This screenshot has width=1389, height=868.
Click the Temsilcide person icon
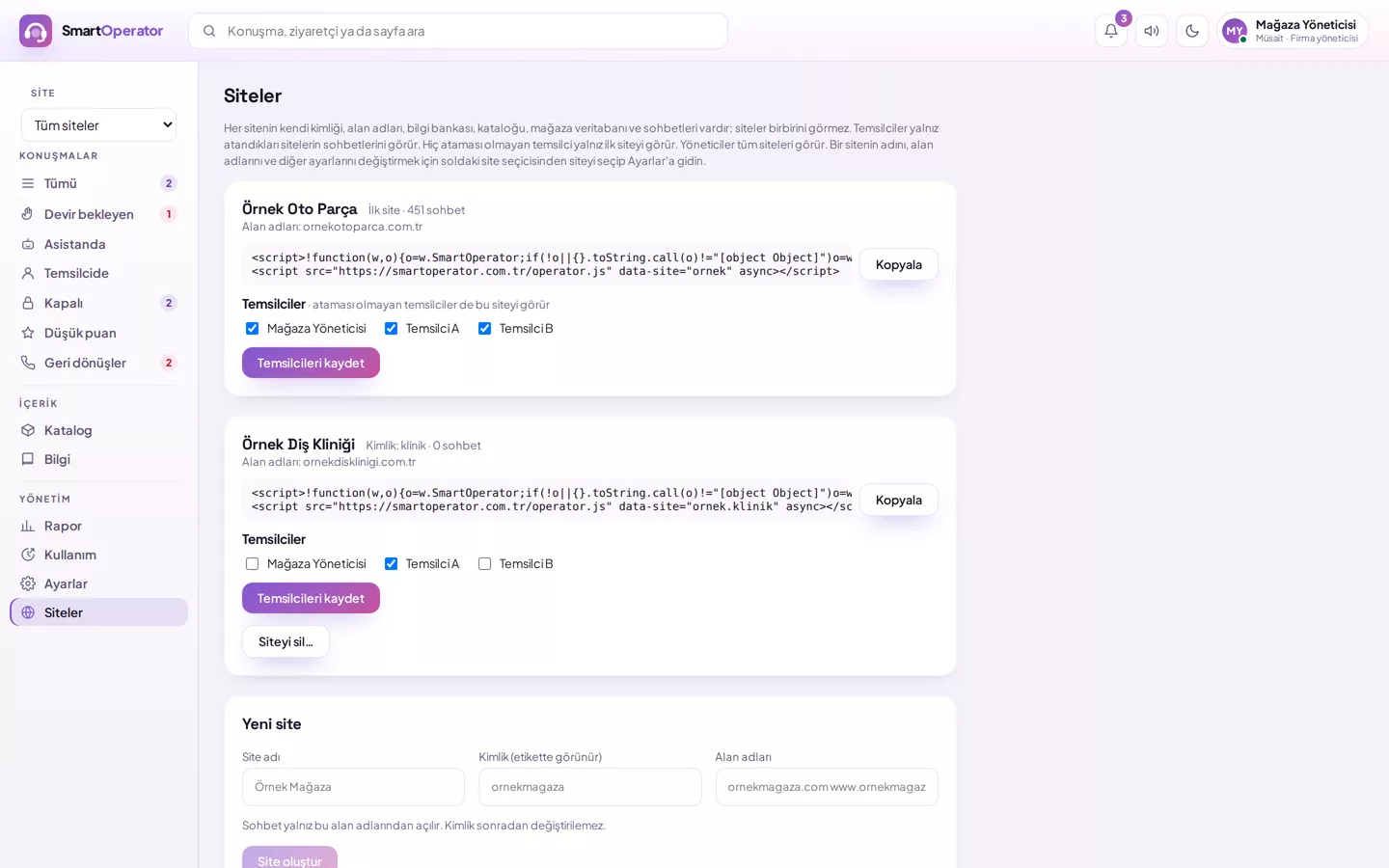28,273
